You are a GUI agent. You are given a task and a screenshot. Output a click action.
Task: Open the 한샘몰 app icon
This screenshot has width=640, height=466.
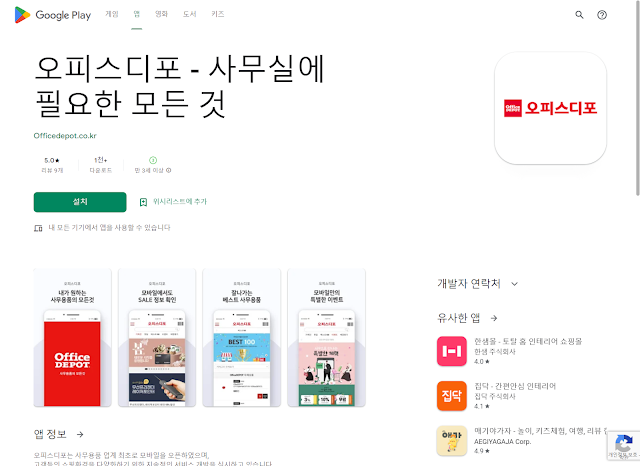(451, 351)
